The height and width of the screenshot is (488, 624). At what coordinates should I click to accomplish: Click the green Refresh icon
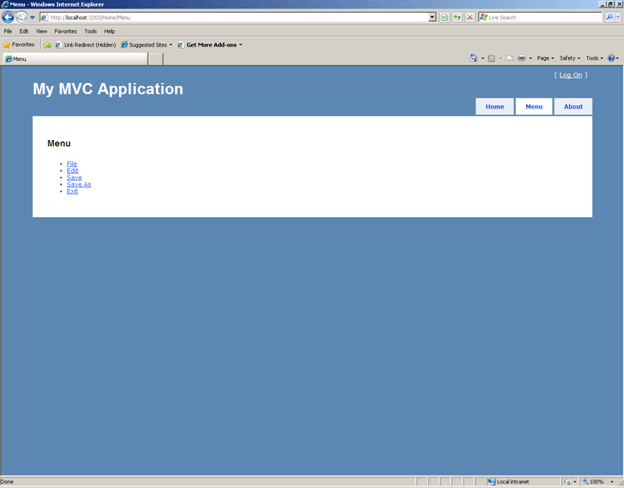[457, 18]
